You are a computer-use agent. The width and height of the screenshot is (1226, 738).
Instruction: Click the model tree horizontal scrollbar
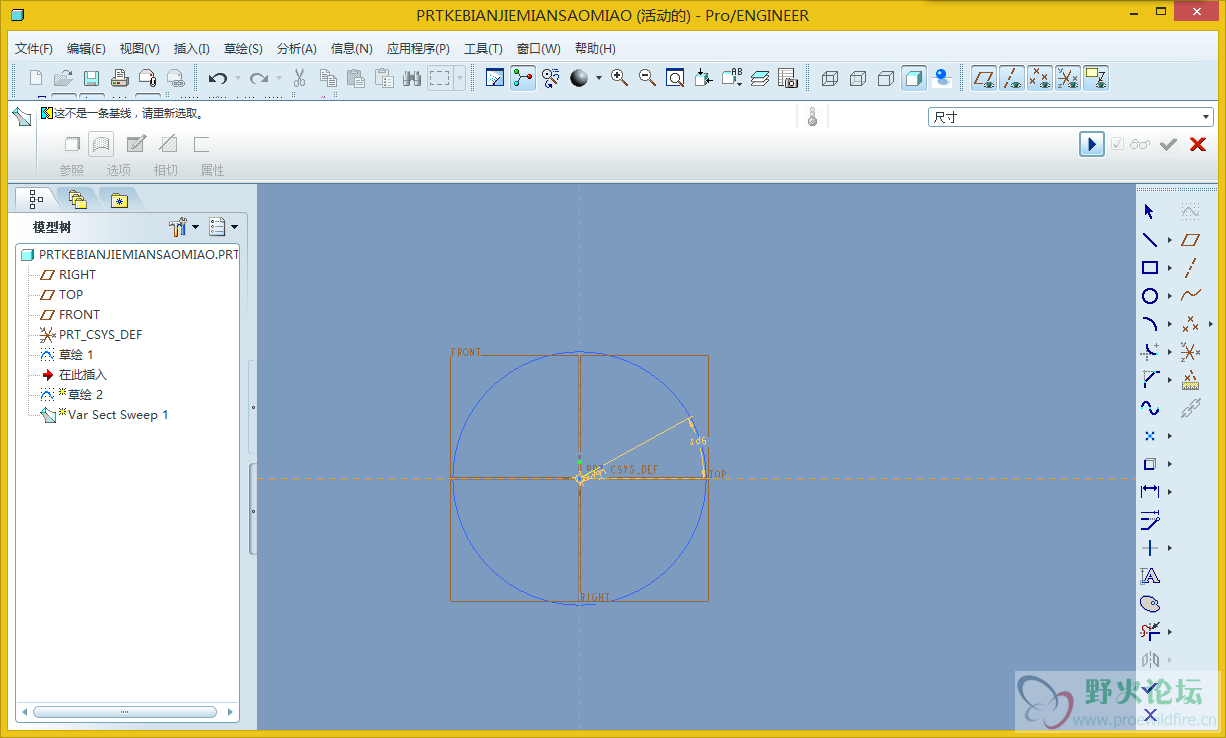125,712
